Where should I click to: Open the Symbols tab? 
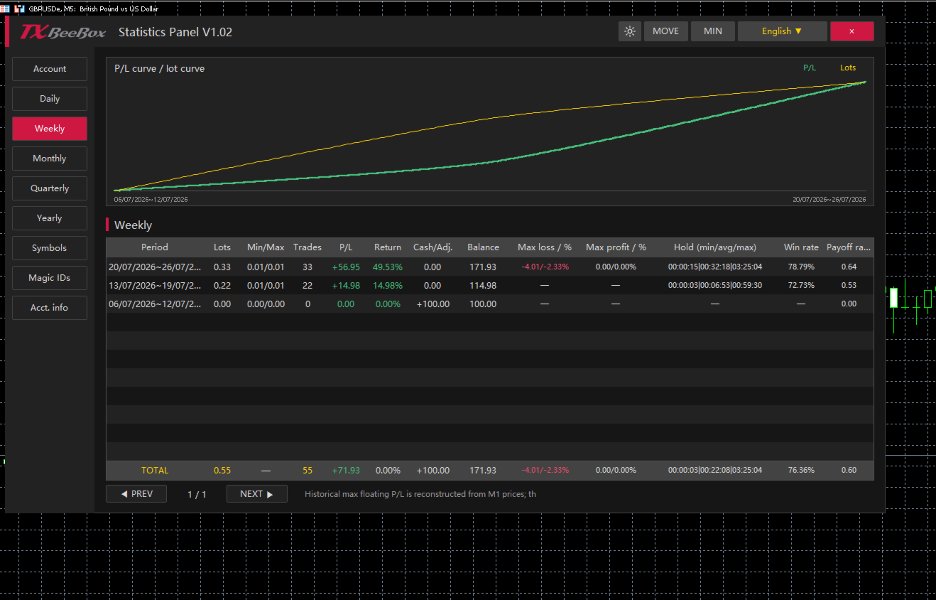(x=50, y=248)
